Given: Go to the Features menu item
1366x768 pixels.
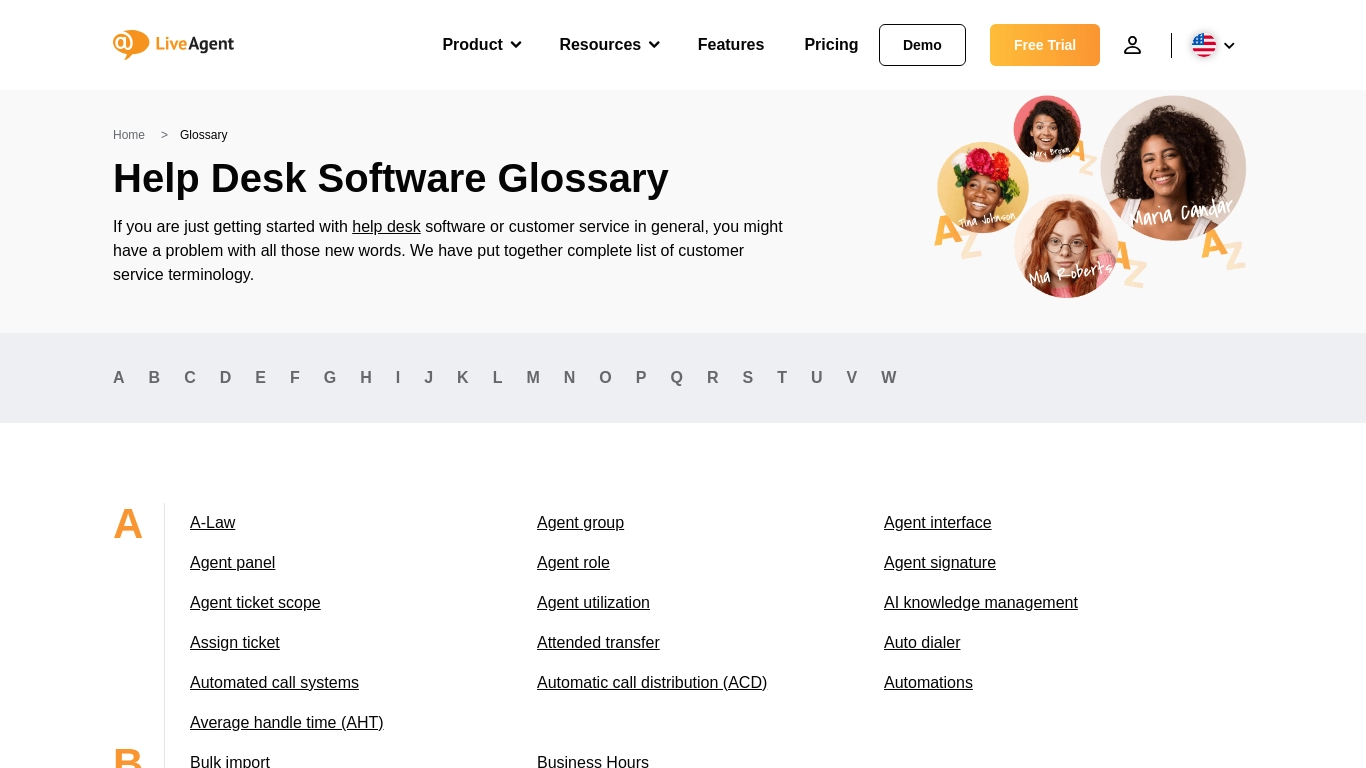Looking at the screenshot, I should pos(730,45).
